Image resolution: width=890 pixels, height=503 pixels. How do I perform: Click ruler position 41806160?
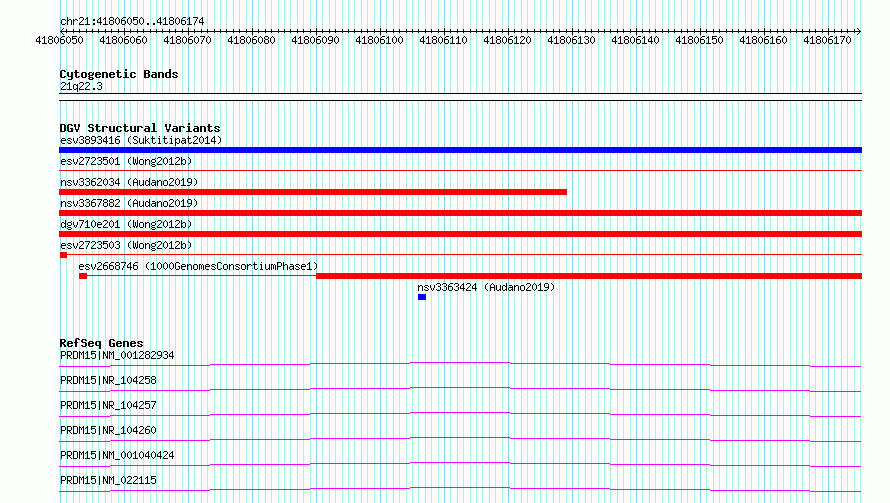coord(763,40)
